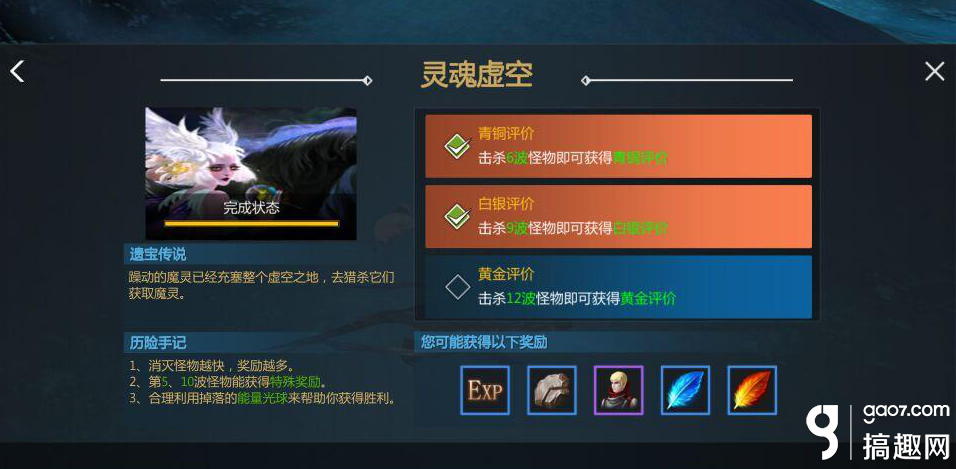
Task: Click the winged character thumbnail image
Action: [x=251, y=174]
